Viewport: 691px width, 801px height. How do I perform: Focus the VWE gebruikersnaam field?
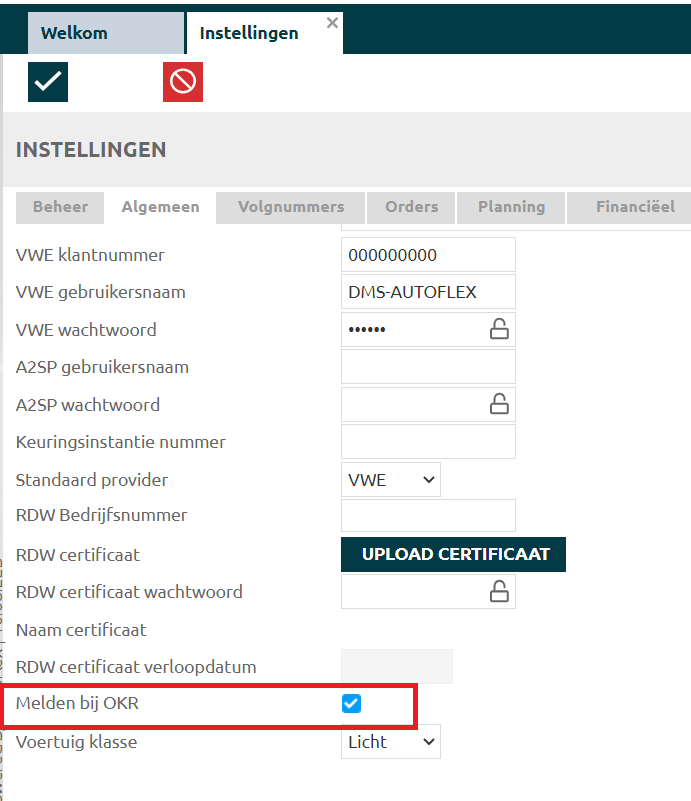428,292
